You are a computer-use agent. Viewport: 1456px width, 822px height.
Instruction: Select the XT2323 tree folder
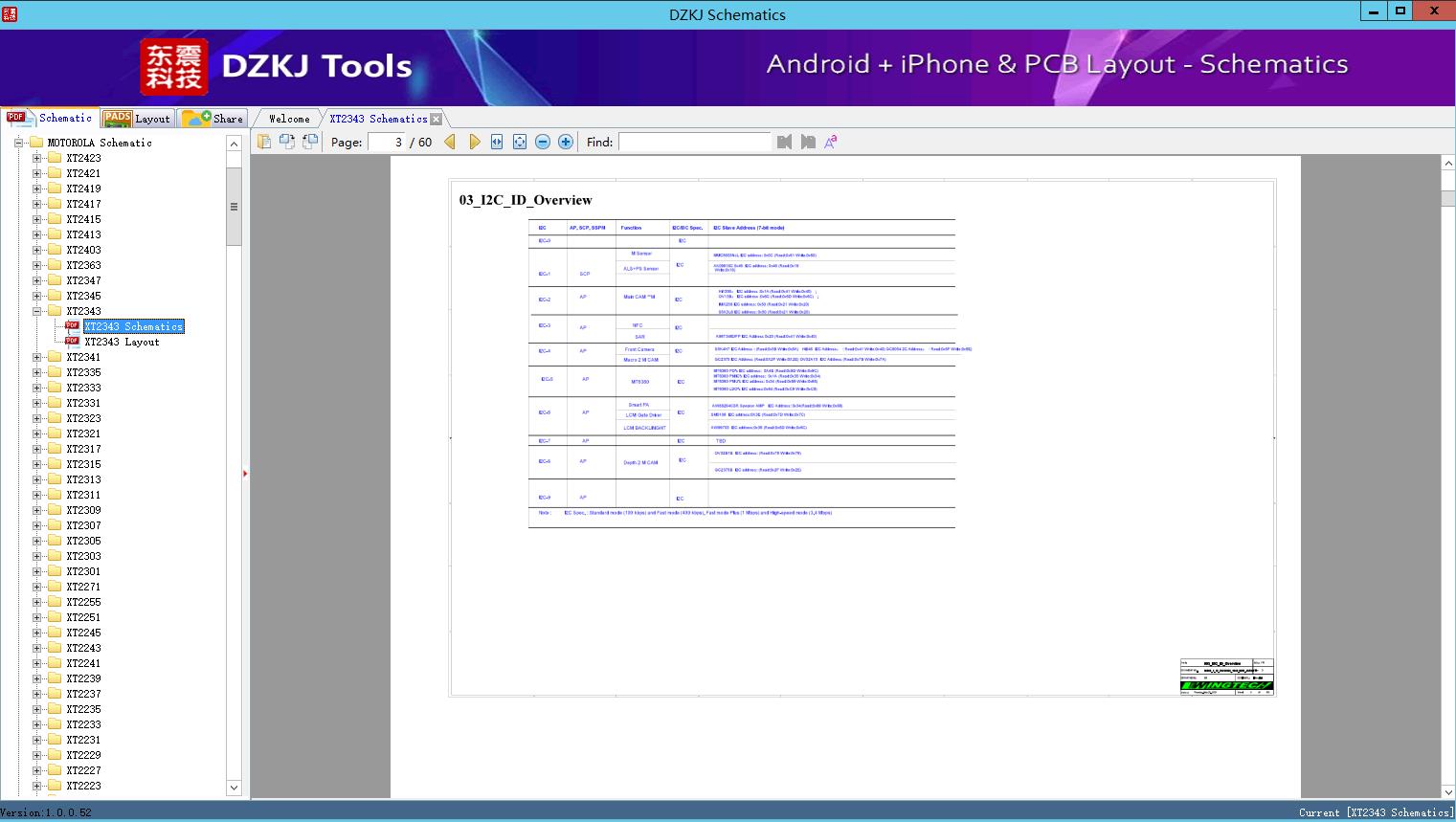point(83,418)
